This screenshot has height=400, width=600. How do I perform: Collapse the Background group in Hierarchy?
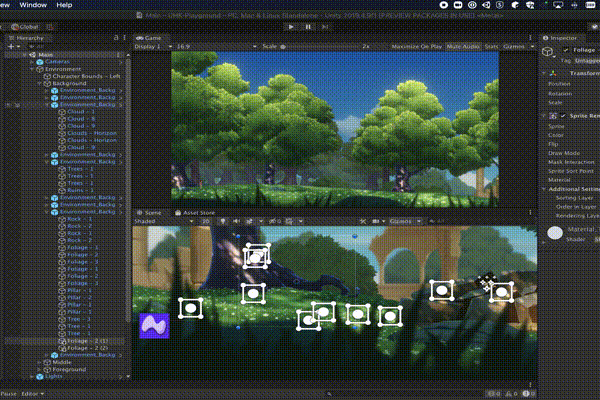[x=39, y=83]
